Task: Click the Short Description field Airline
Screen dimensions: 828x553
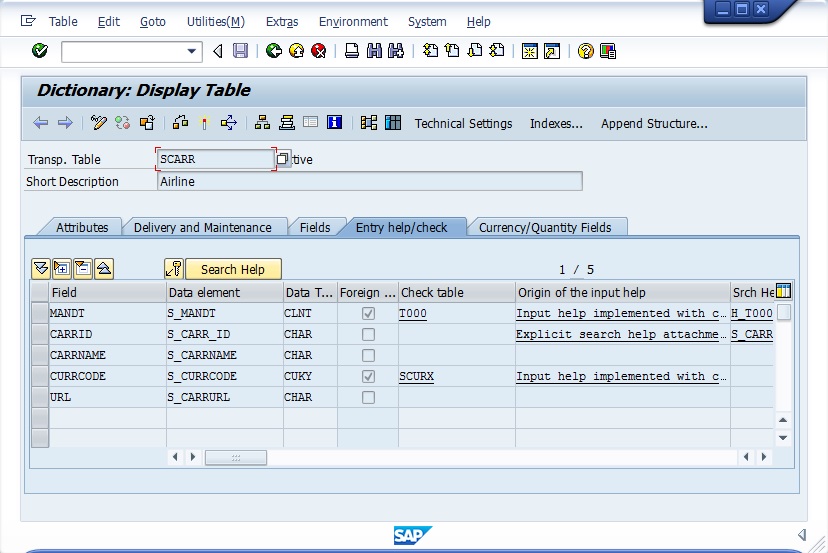Action: [369, 181]
